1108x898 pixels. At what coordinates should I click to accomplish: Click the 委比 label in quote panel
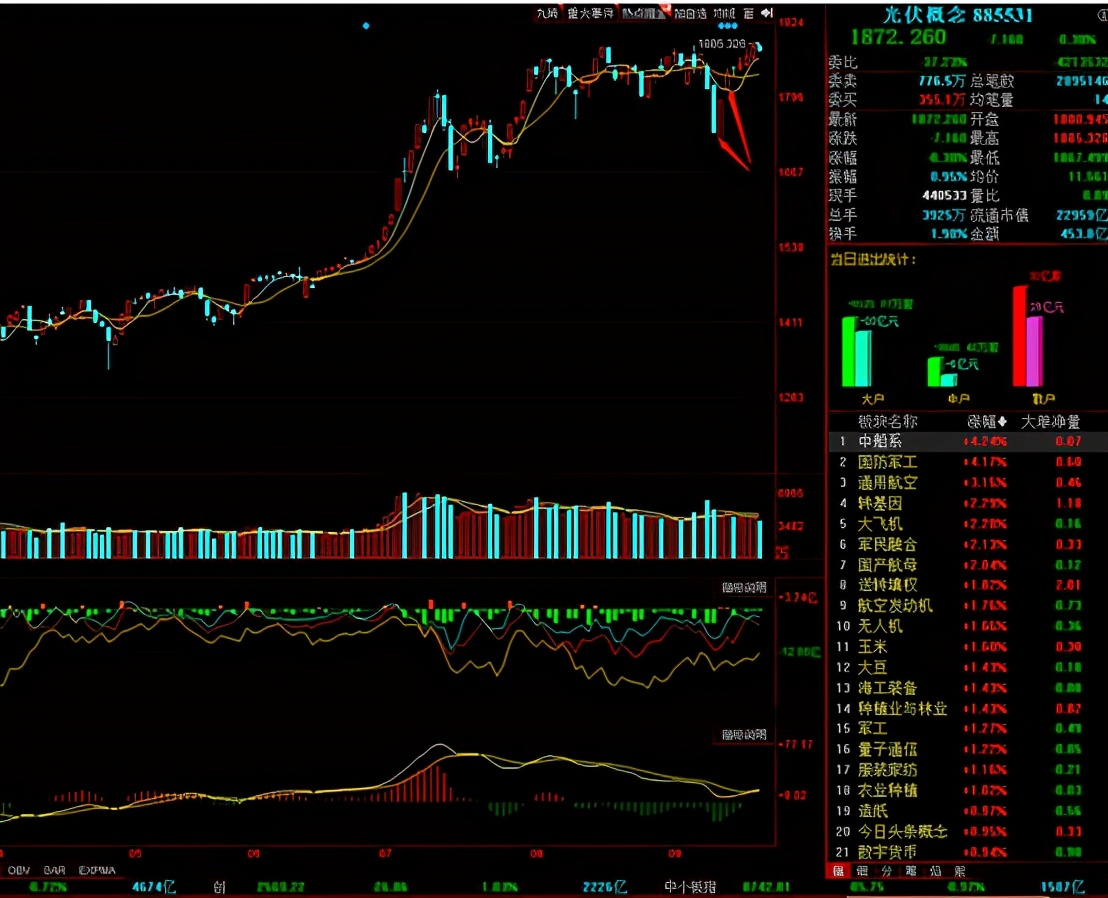[843, 62]
